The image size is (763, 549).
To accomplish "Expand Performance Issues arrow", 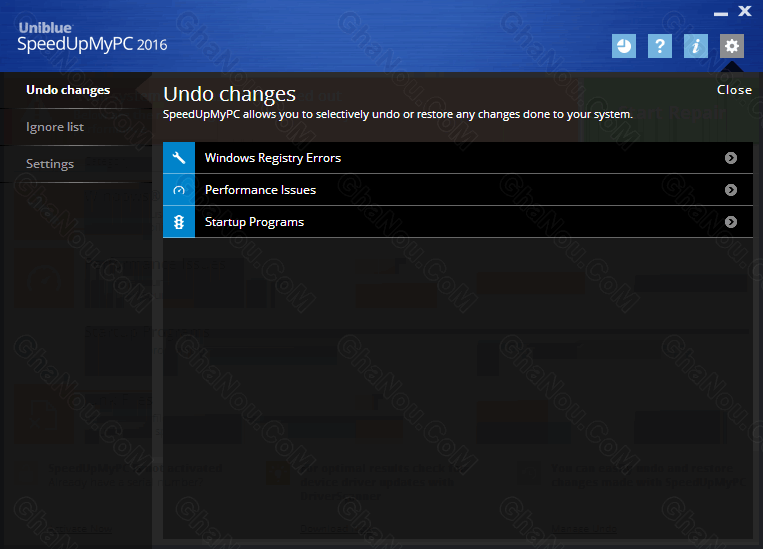I will tap(730, 190).
